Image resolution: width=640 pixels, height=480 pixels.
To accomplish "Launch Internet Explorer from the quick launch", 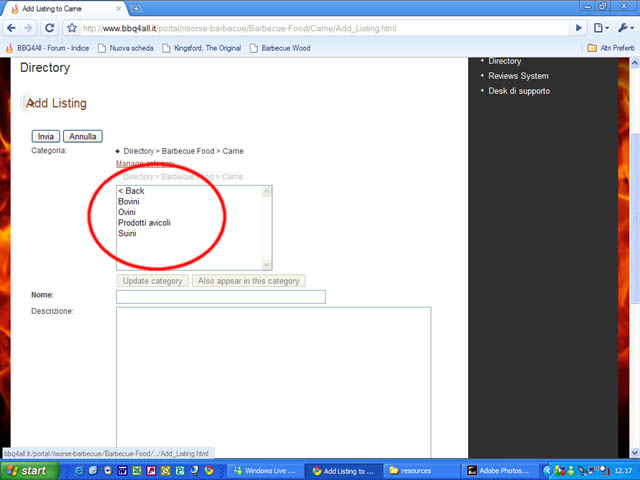I will click(80, 471).
